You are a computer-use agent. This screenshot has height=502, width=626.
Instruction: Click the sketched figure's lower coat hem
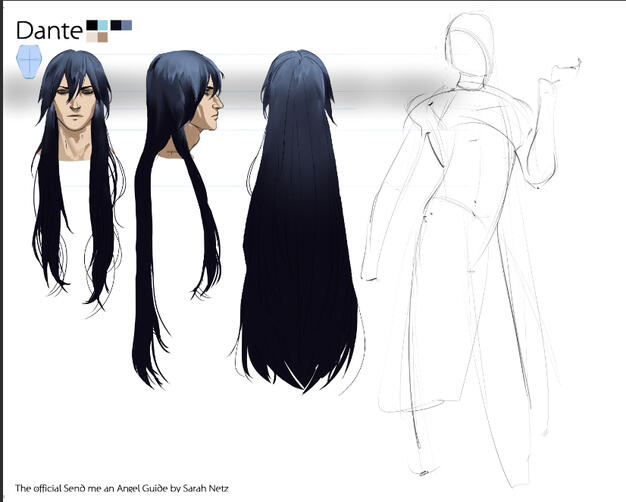click(x=450, y=400)
